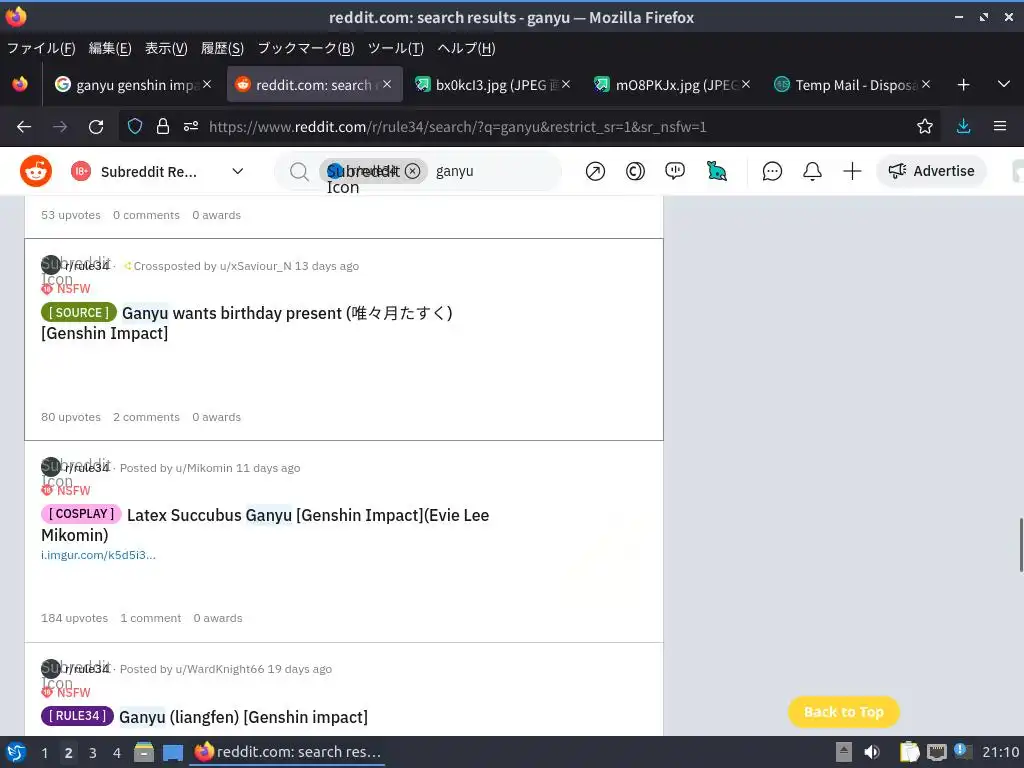Open the network tray icon

(936, 752)
